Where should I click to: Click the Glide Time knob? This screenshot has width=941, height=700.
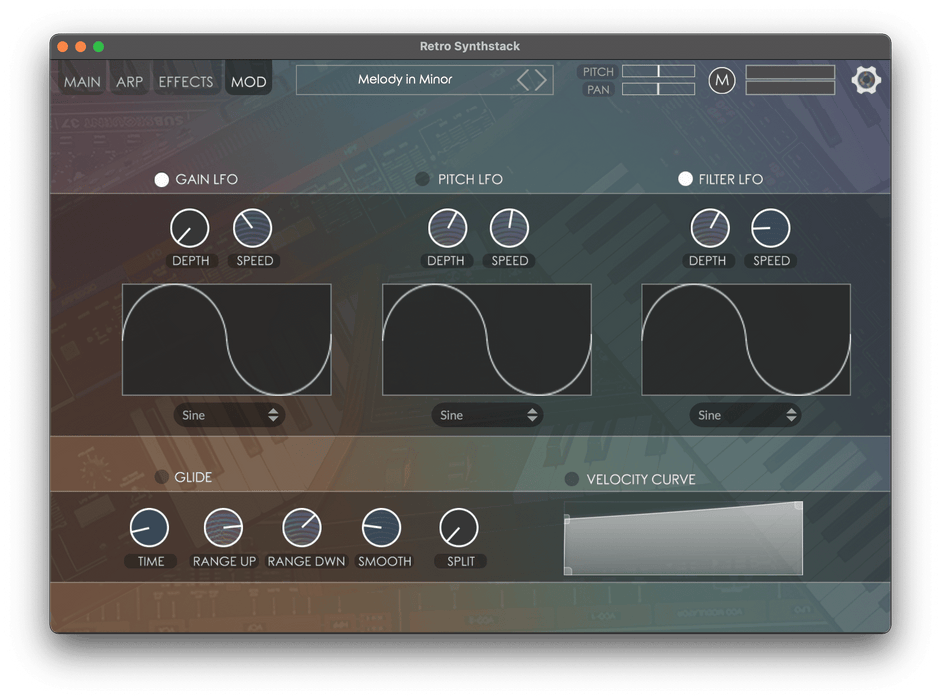pos(150,527)
